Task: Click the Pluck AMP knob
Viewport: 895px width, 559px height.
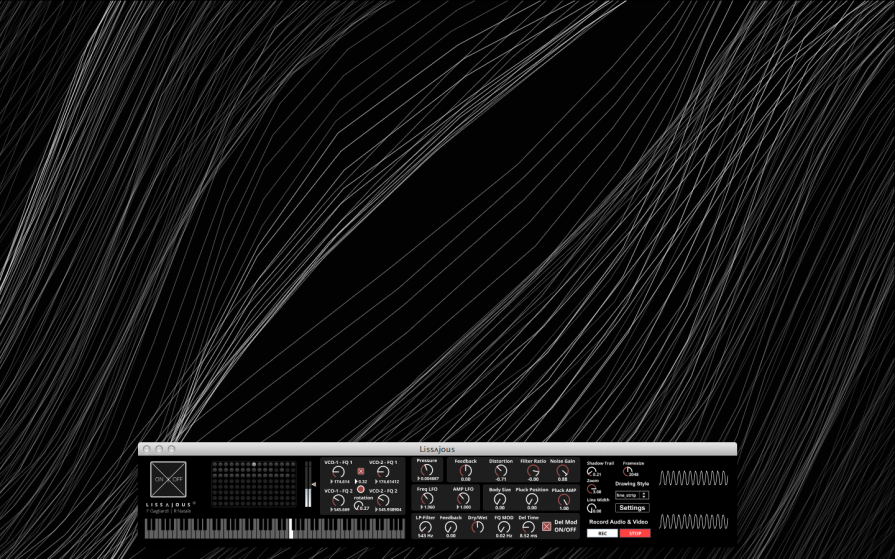Action: 564,499
